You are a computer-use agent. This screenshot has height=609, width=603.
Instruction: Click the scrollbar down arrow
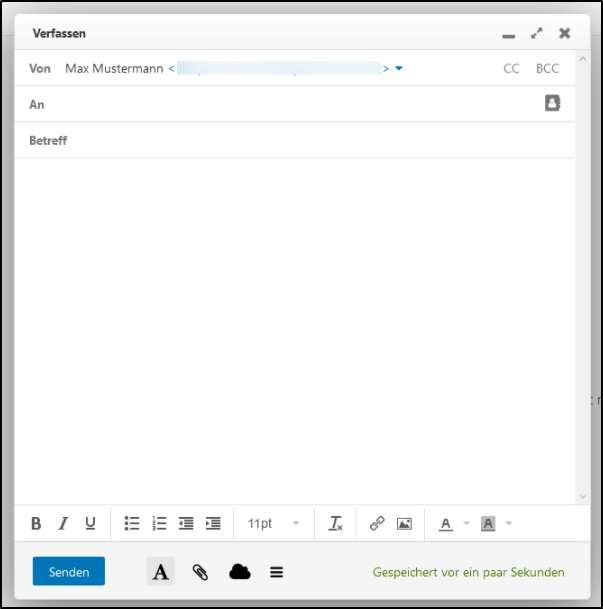[582, 496]
